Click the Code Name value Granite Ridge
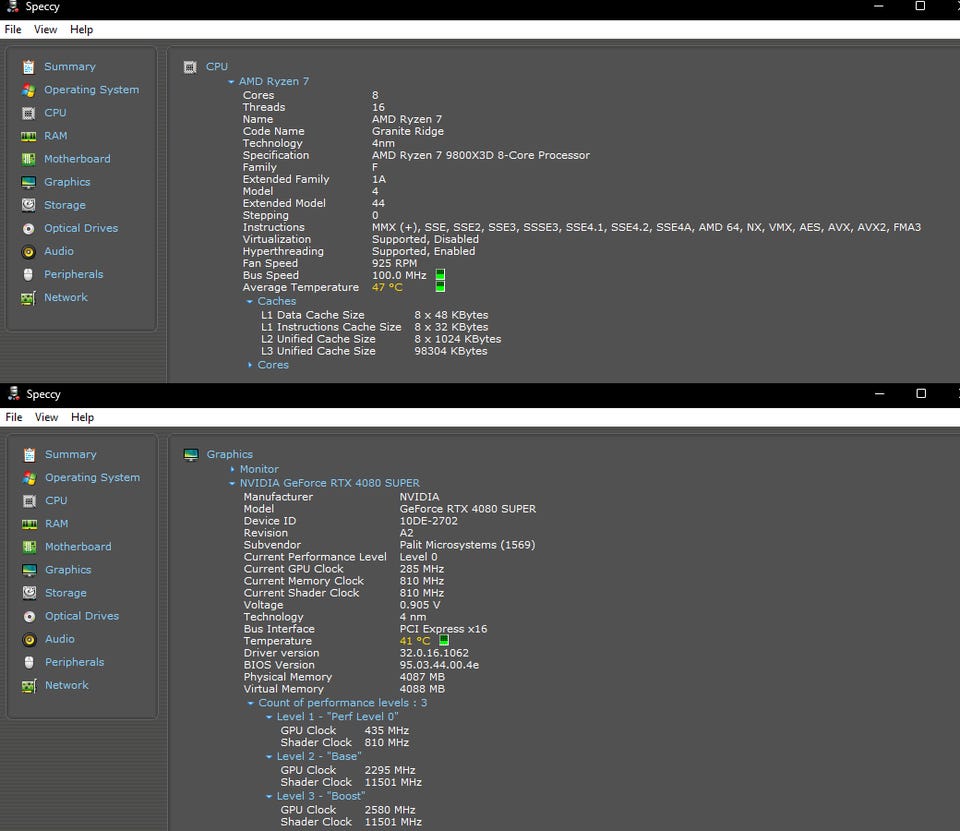This screenshot has width=960, height=831. point(408,132)
